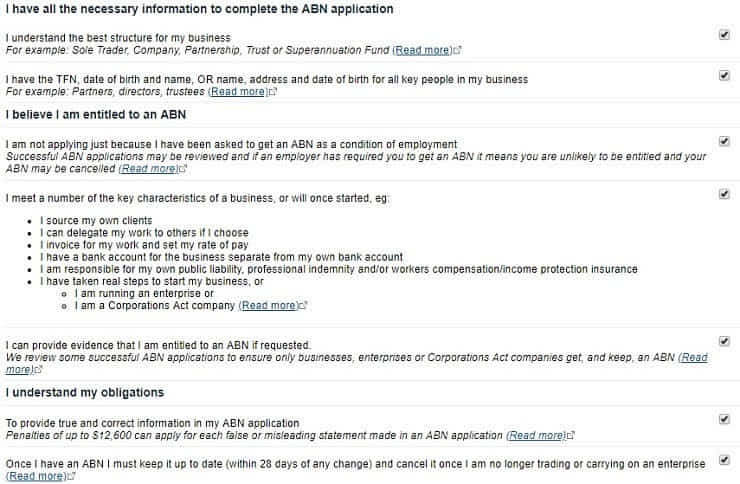Open Read more beside Corporations Act company
Viewport: 740px width, 484px height.
pos(268,306)
